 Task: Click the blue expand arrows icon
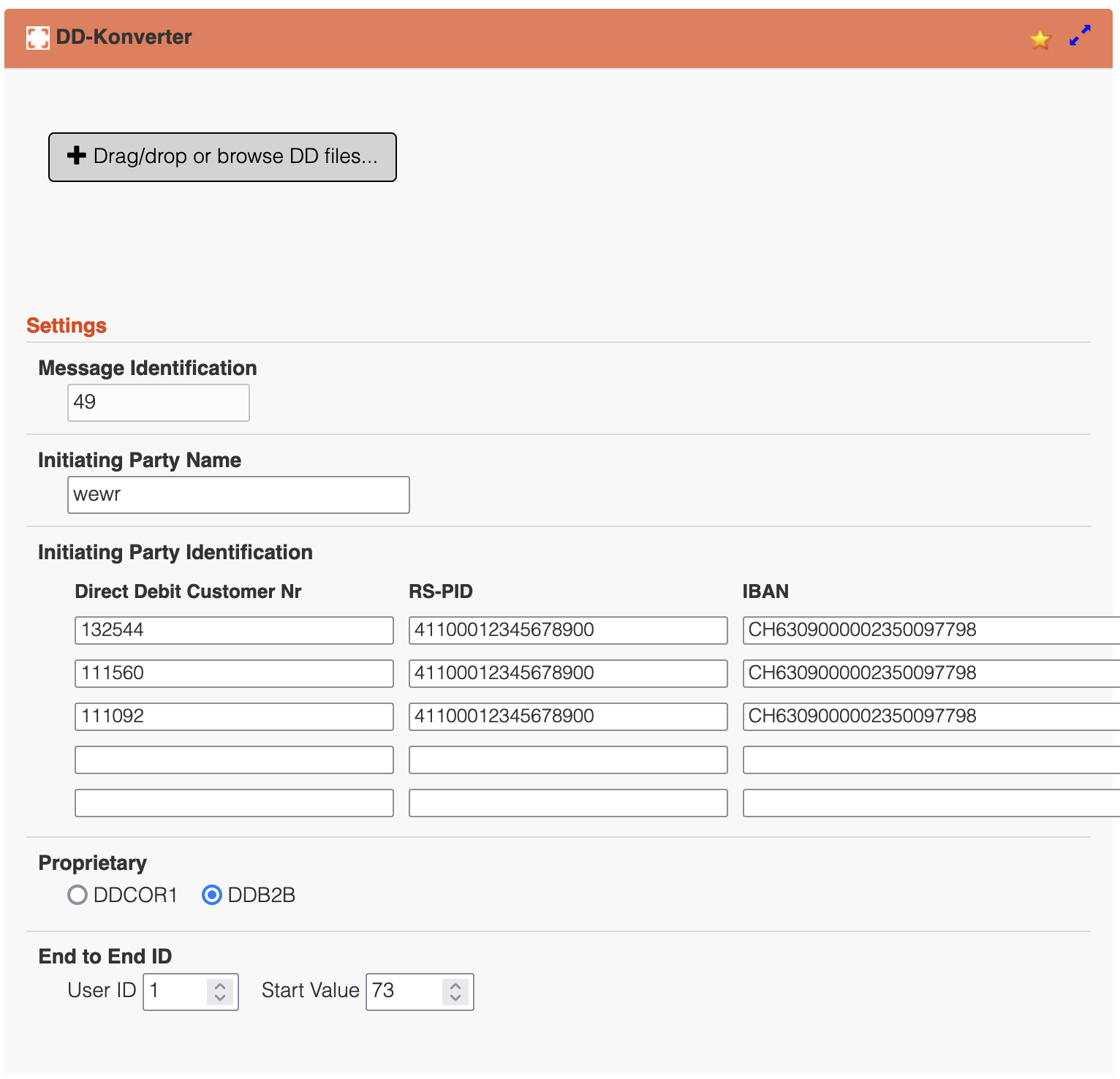pyautogui.click(x=1080, y=35)
